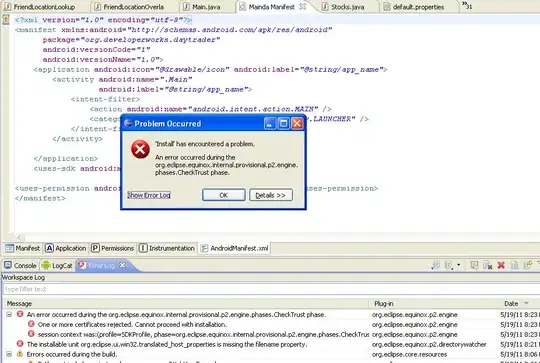Open the Stocks.java editor tab

[x=347, y=7]
